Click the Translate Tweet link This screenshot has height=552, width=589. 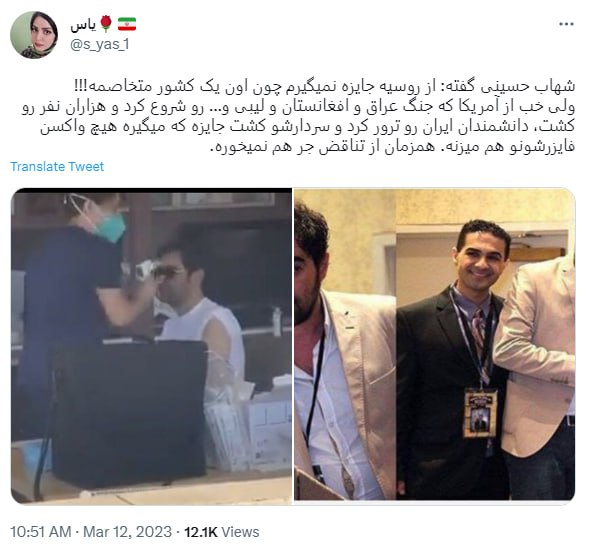point(57,166)
